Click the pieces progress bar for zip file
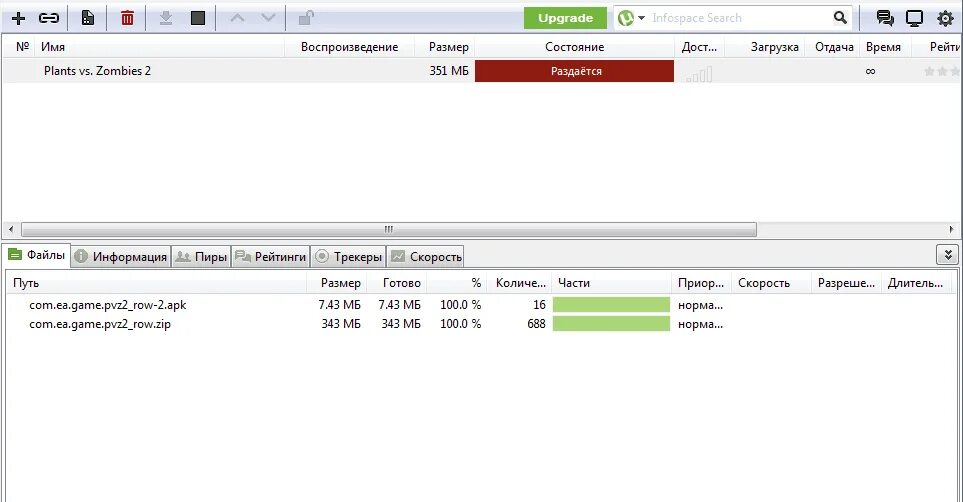Viewport: 963px width, 502px height. pos(611,324)
